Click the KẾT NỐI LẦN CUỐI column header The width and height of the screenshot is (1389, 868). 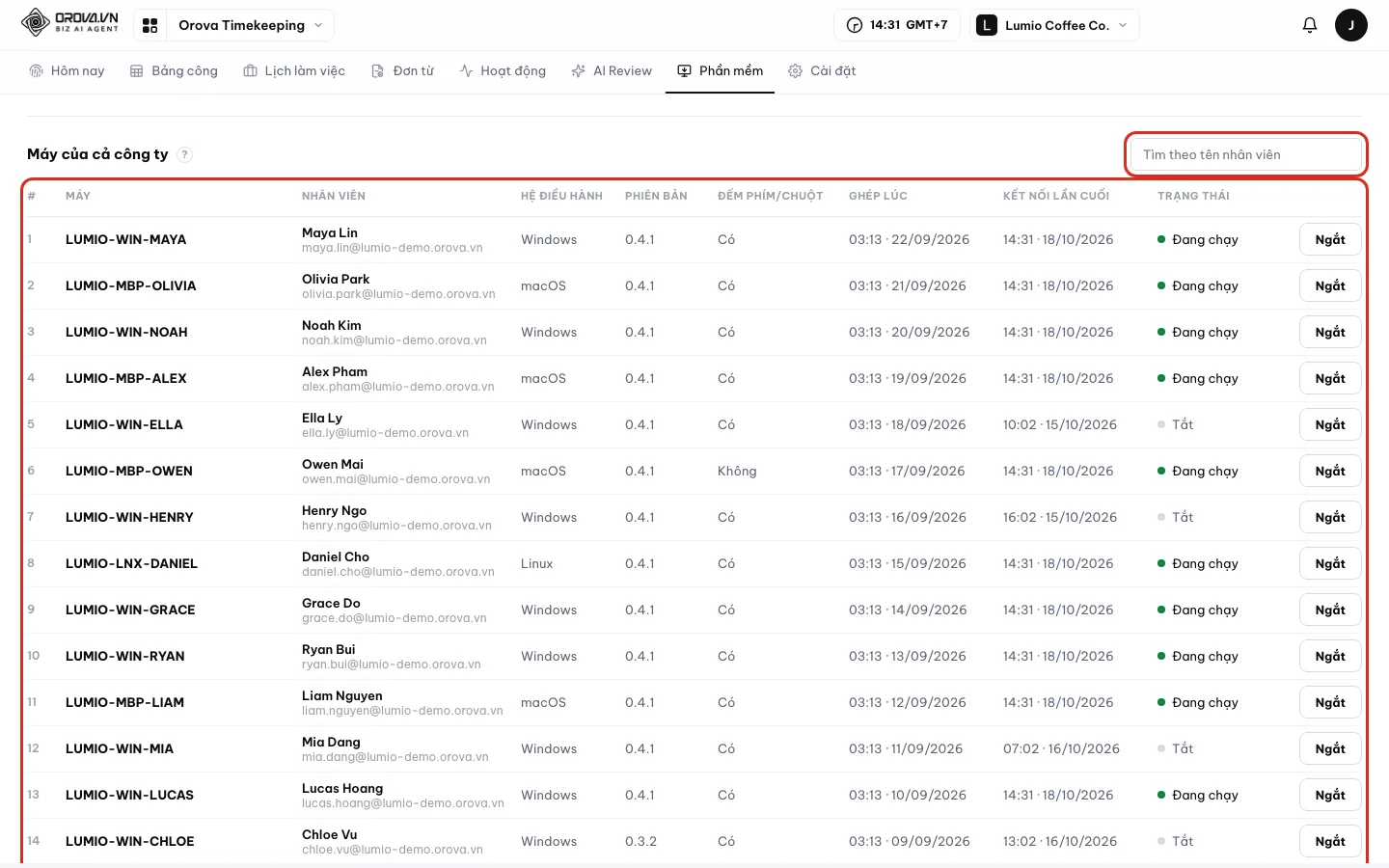[x=1056, y=196]
